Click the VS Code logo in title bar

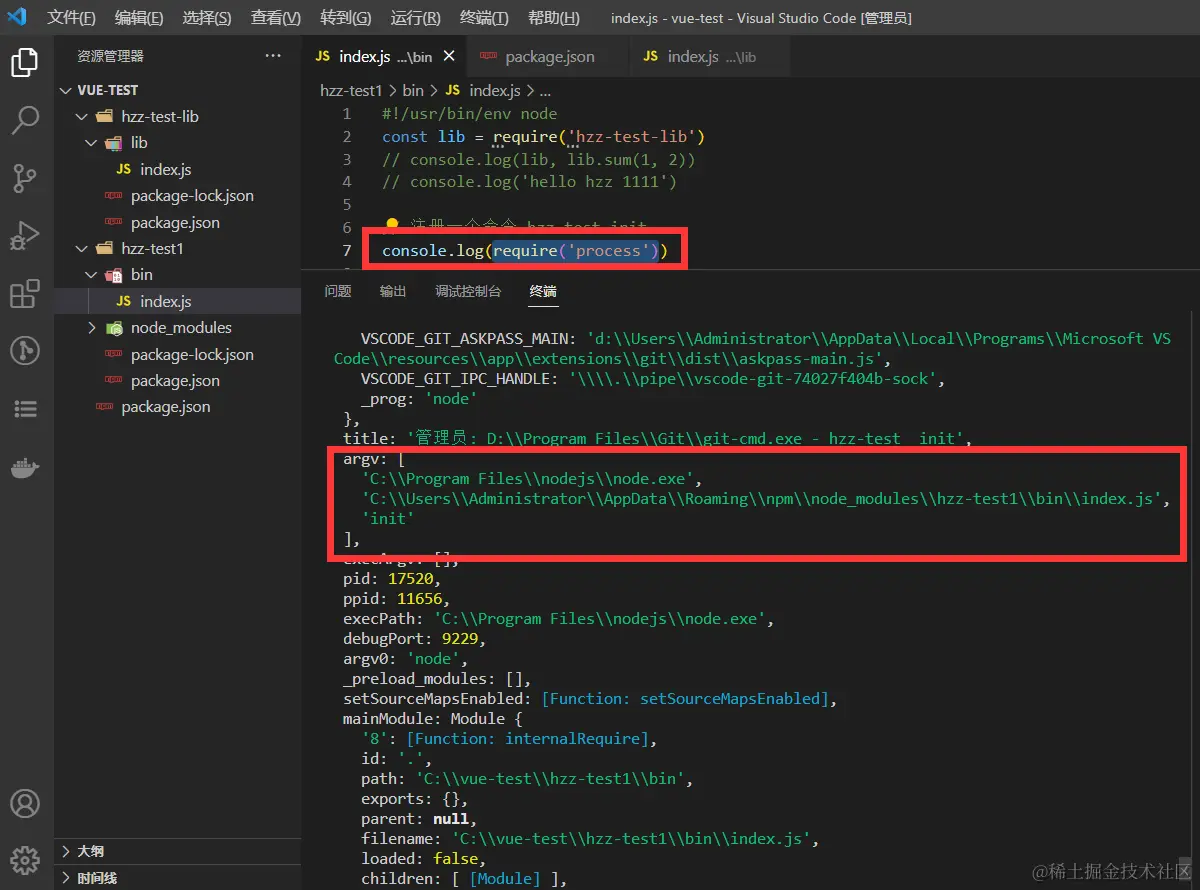click(17, 17)
